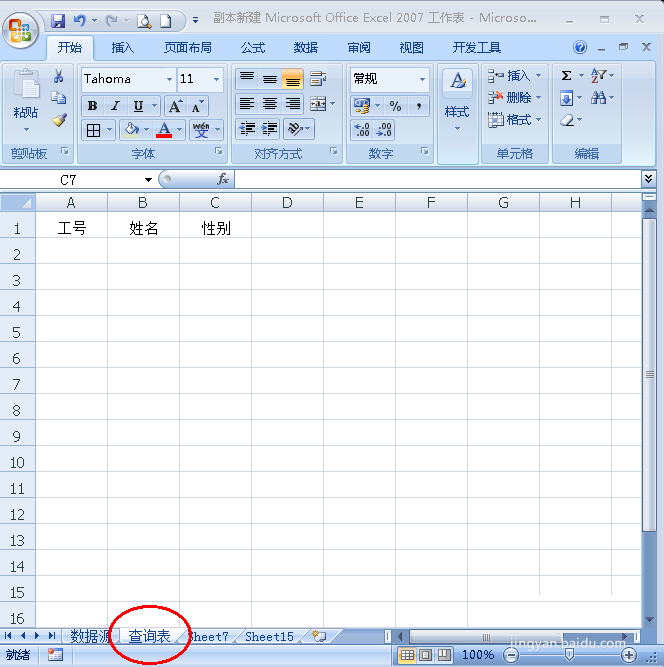Toggle bold formatting
The width and height of the screenshot is (664, 667).
click(x=92, y=106)
